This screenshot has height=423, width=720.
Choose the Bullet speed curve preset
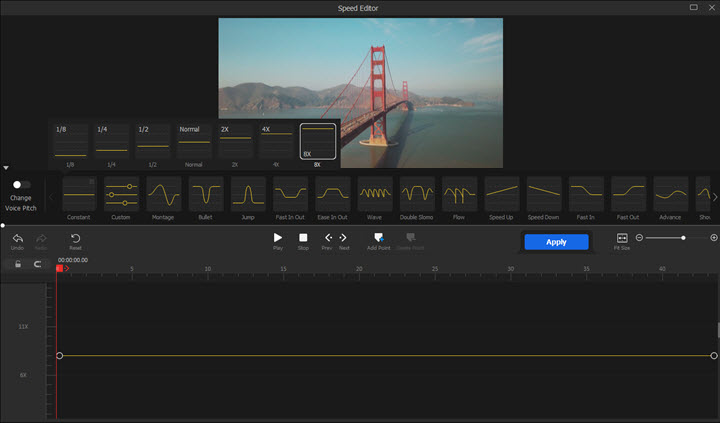click(206, 193)
